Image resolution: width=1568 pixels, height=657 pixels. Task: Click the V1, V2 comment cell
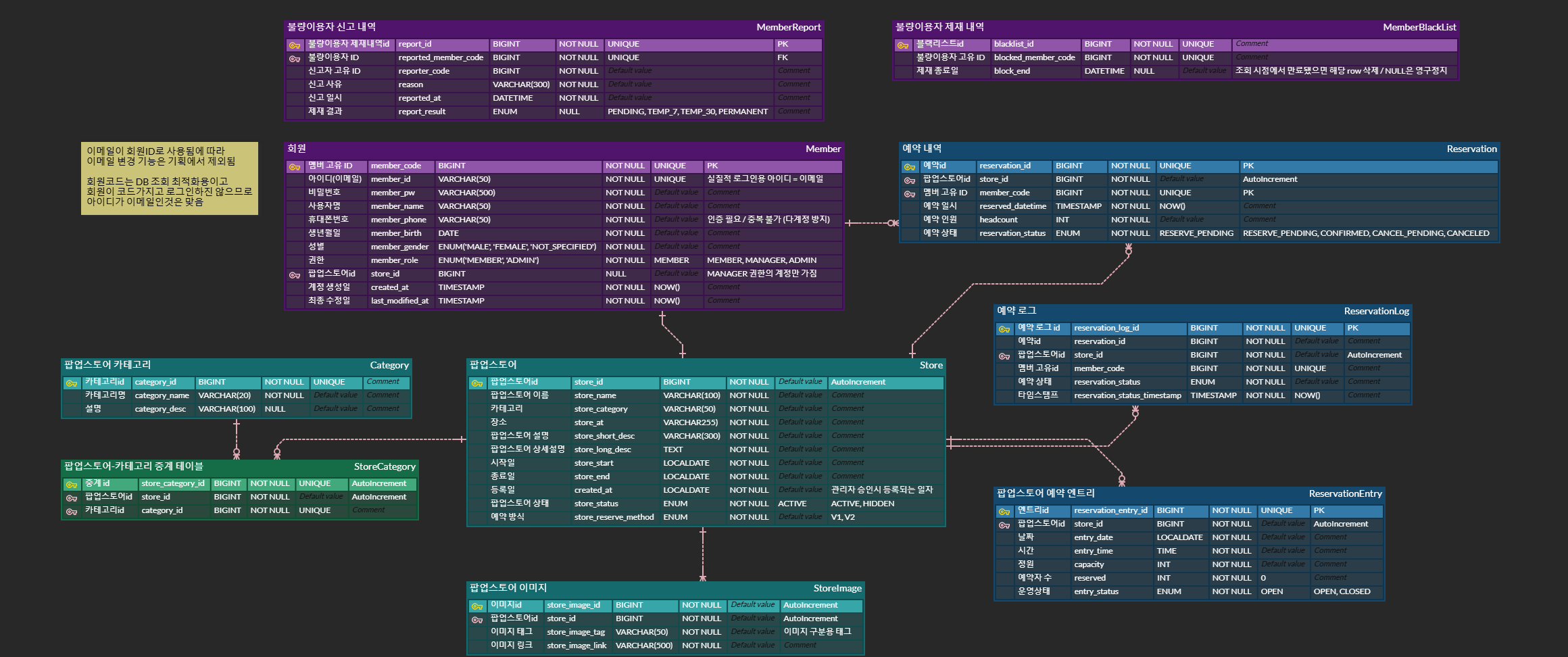(886, 517)
